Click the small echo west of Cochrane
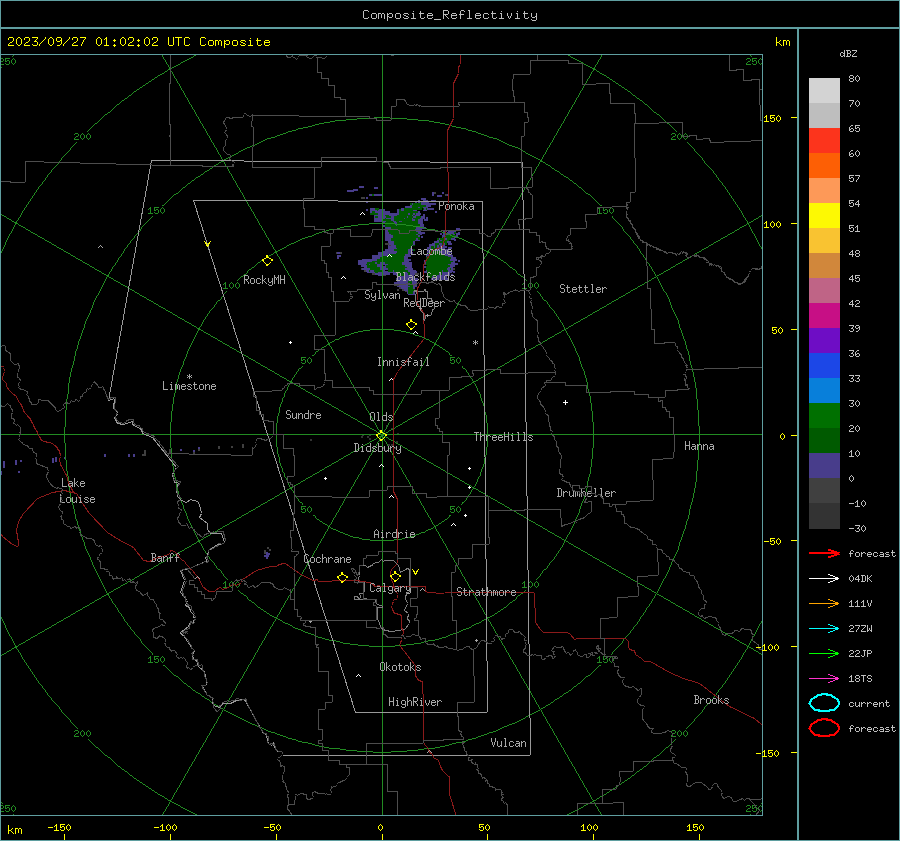The image size is (900, 841). coord(267,553)
